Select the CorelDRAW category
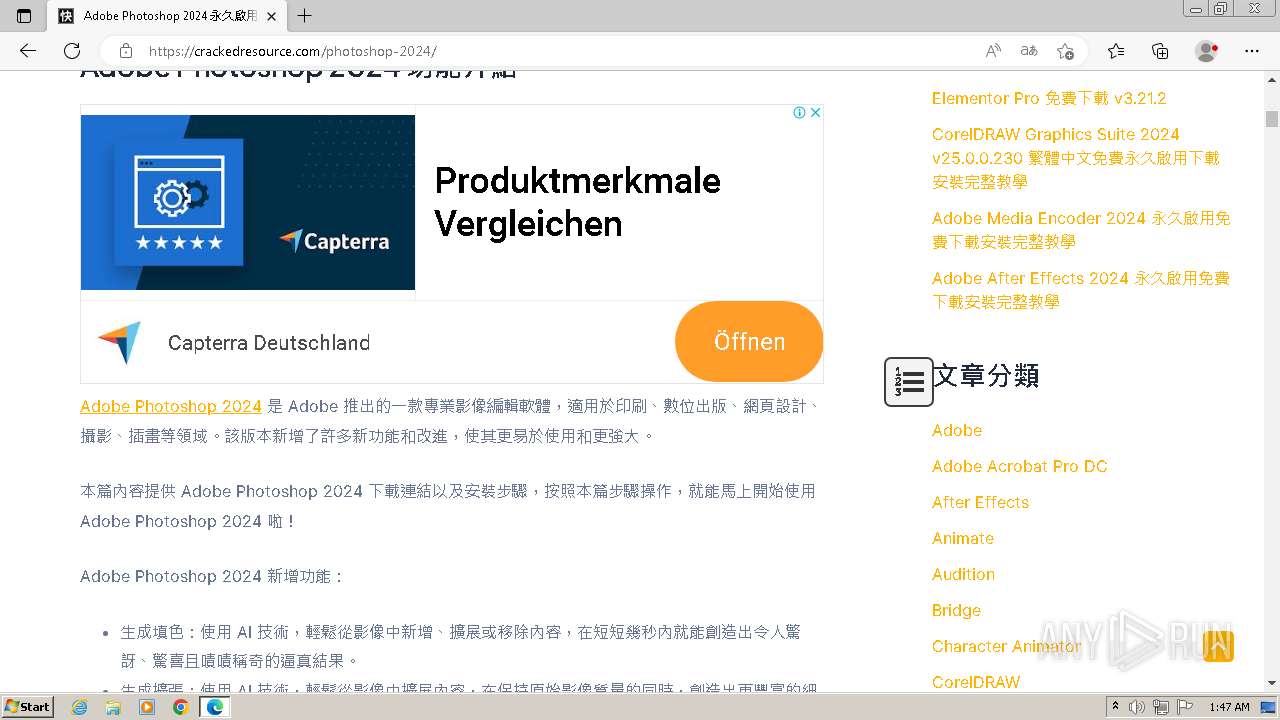This screenshot has height=720, width=1280. coord(976,682)
